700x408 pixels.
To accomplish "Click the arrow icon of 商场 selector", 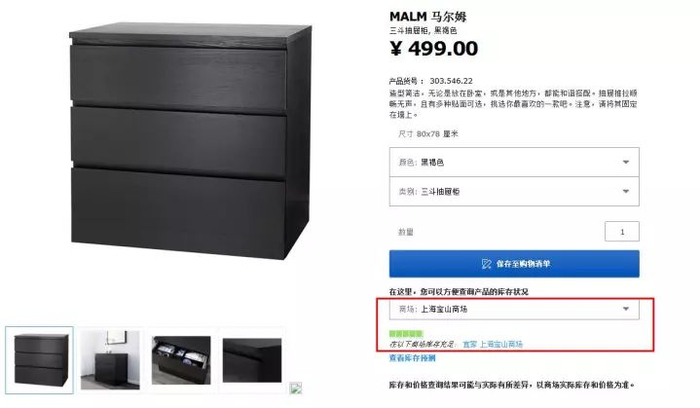I will (626, 309).
